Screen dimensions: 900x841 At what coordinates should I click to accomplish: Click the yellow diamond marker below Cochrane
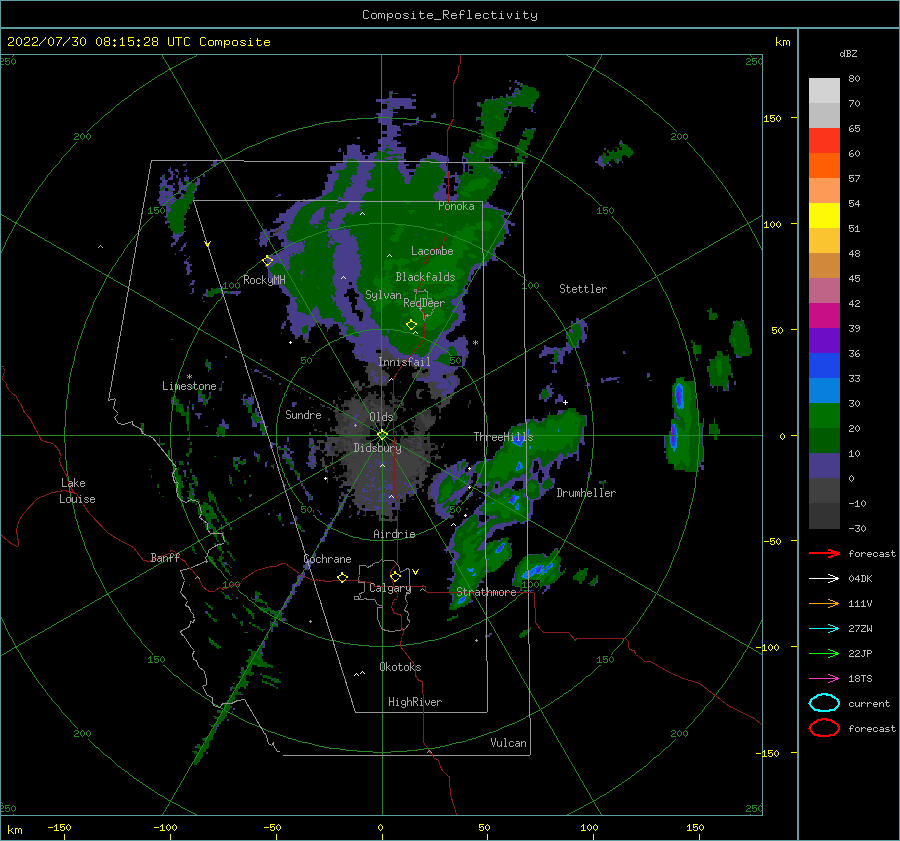[x=343, y=578]
